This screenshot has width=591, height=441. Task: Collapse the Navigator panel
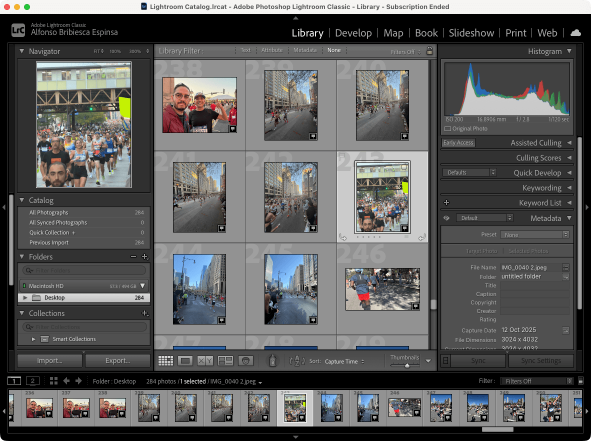point(21,51)
